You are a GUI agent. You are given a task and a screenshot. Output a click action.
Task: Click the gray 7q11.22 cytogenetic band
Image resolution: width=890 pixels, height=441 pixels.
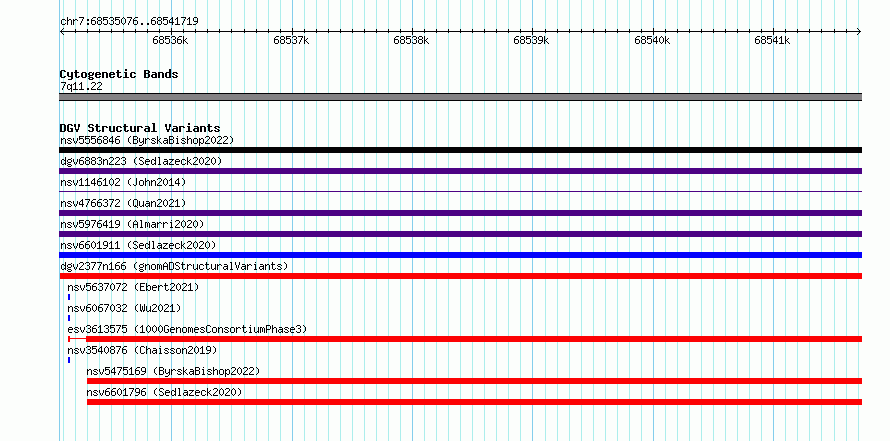pyautogui.click(x=460, y=97)
